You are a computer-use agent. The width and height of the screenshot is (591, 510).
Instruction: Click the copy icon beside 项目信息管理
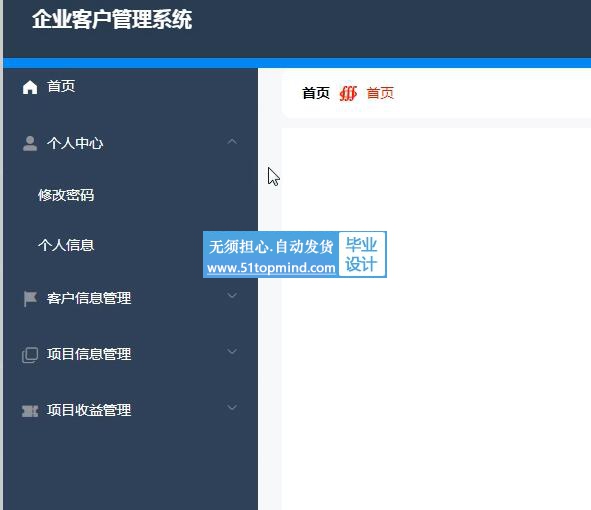[x=30, y=355]
